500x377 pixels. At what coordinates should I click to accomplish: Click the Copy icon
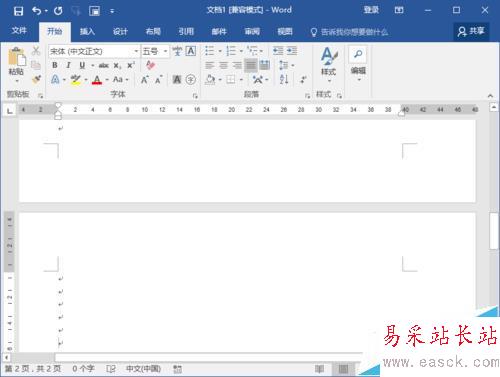click(36, 65)
